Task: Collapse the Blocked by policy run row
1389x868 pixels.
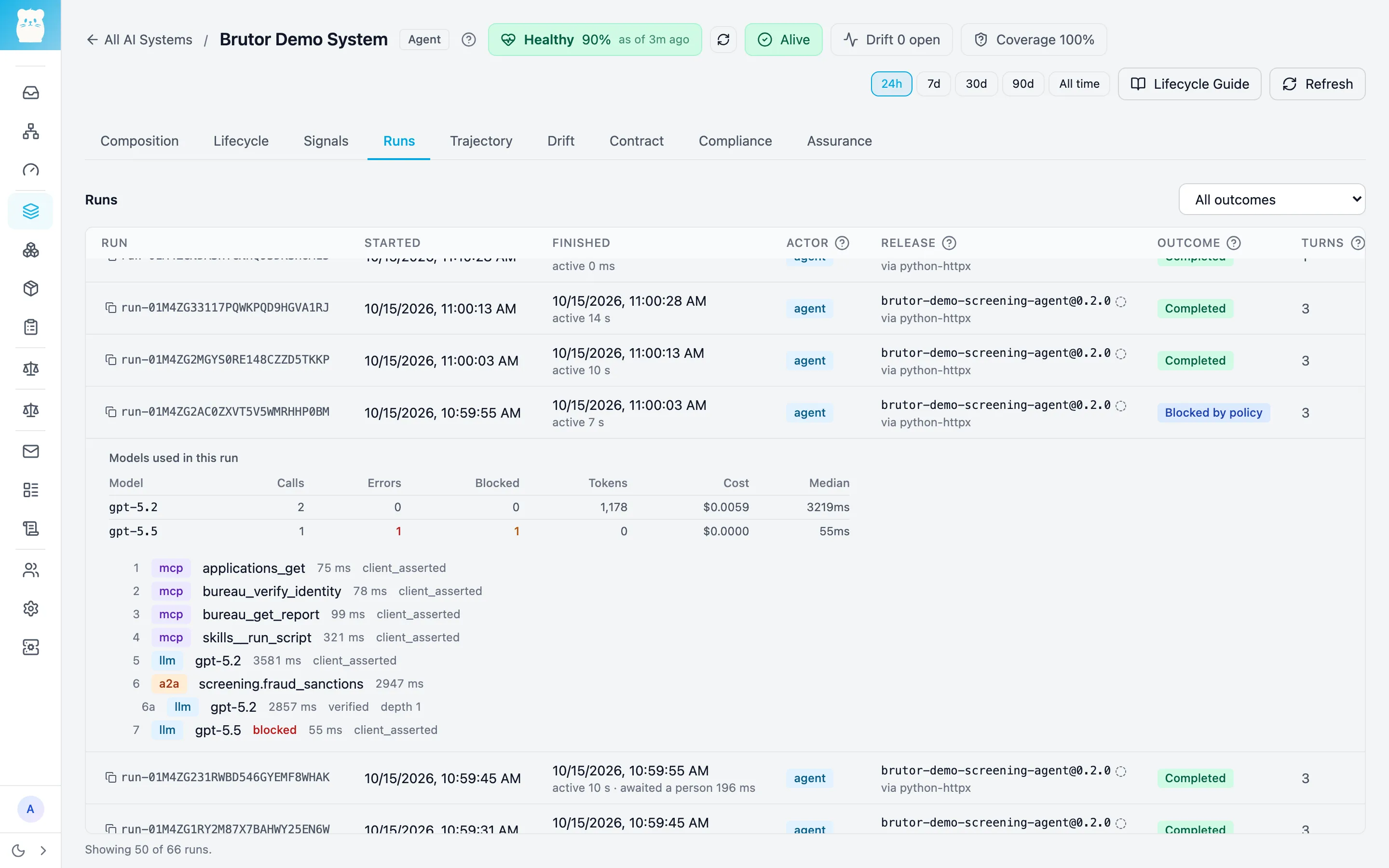Action: click(x=725, y=413)
